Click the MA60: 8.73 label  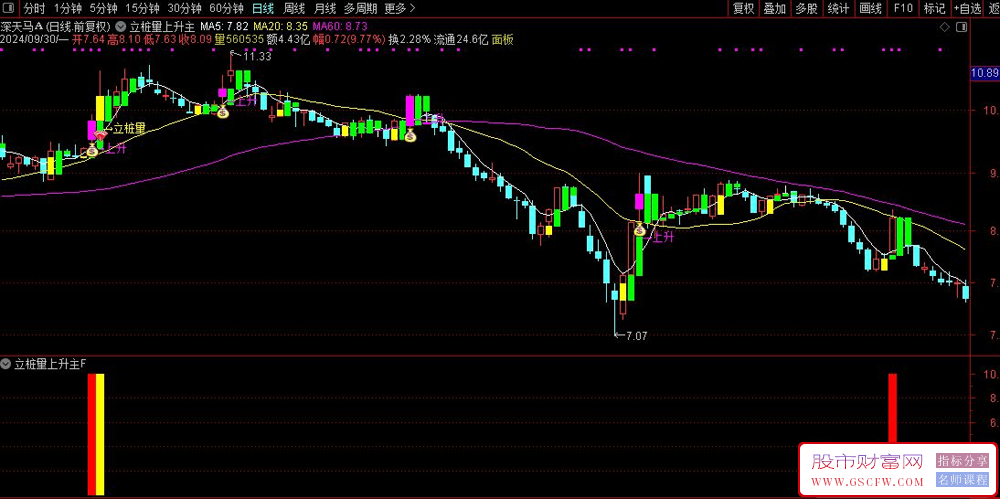[x=340, y=27]
